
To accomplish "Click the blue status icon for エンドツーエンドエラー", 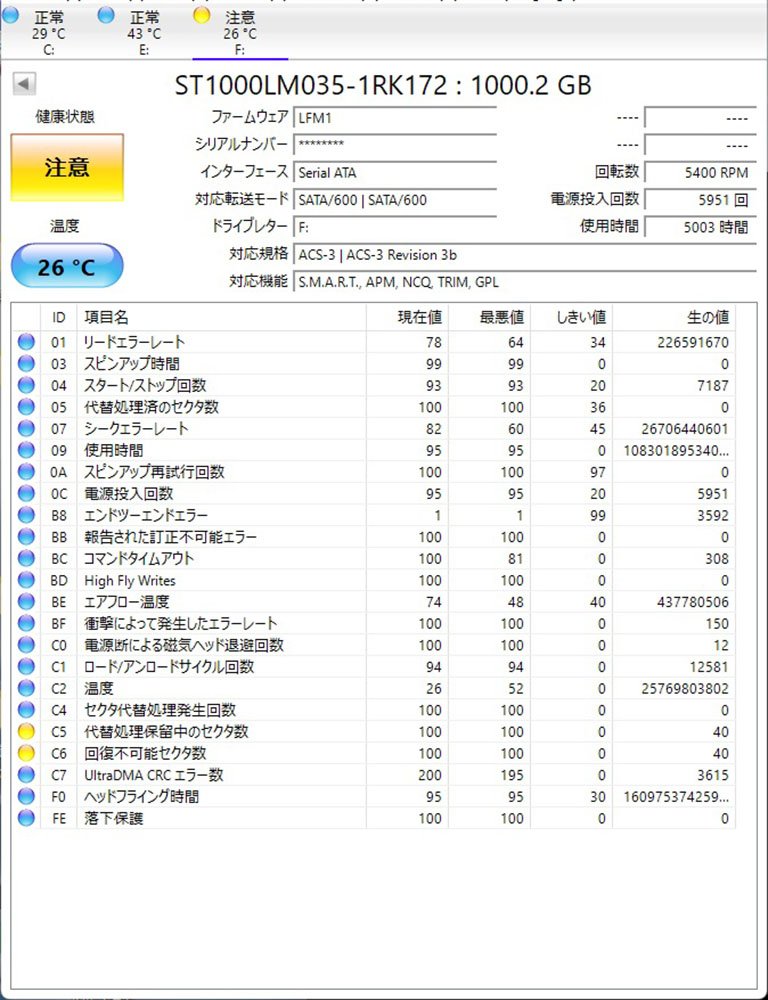I will coord(26,515).
